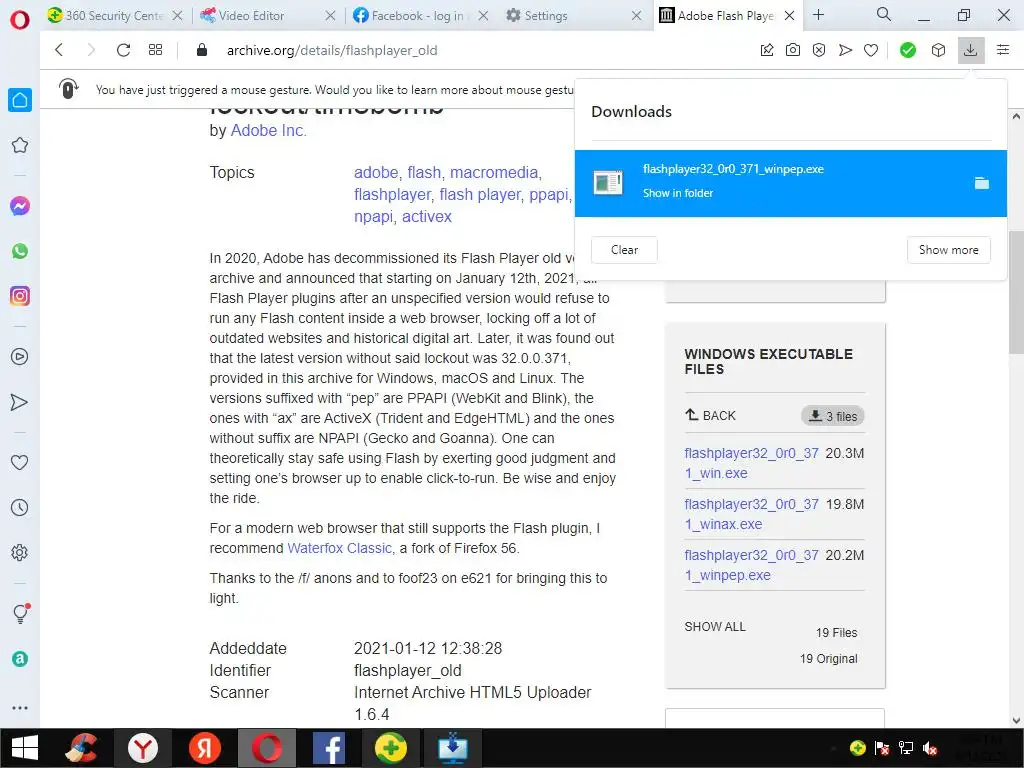Open the Windows Start menu
Viewport: 1024px width, 768px height.
pyautogui.click(x=25, y=748)
